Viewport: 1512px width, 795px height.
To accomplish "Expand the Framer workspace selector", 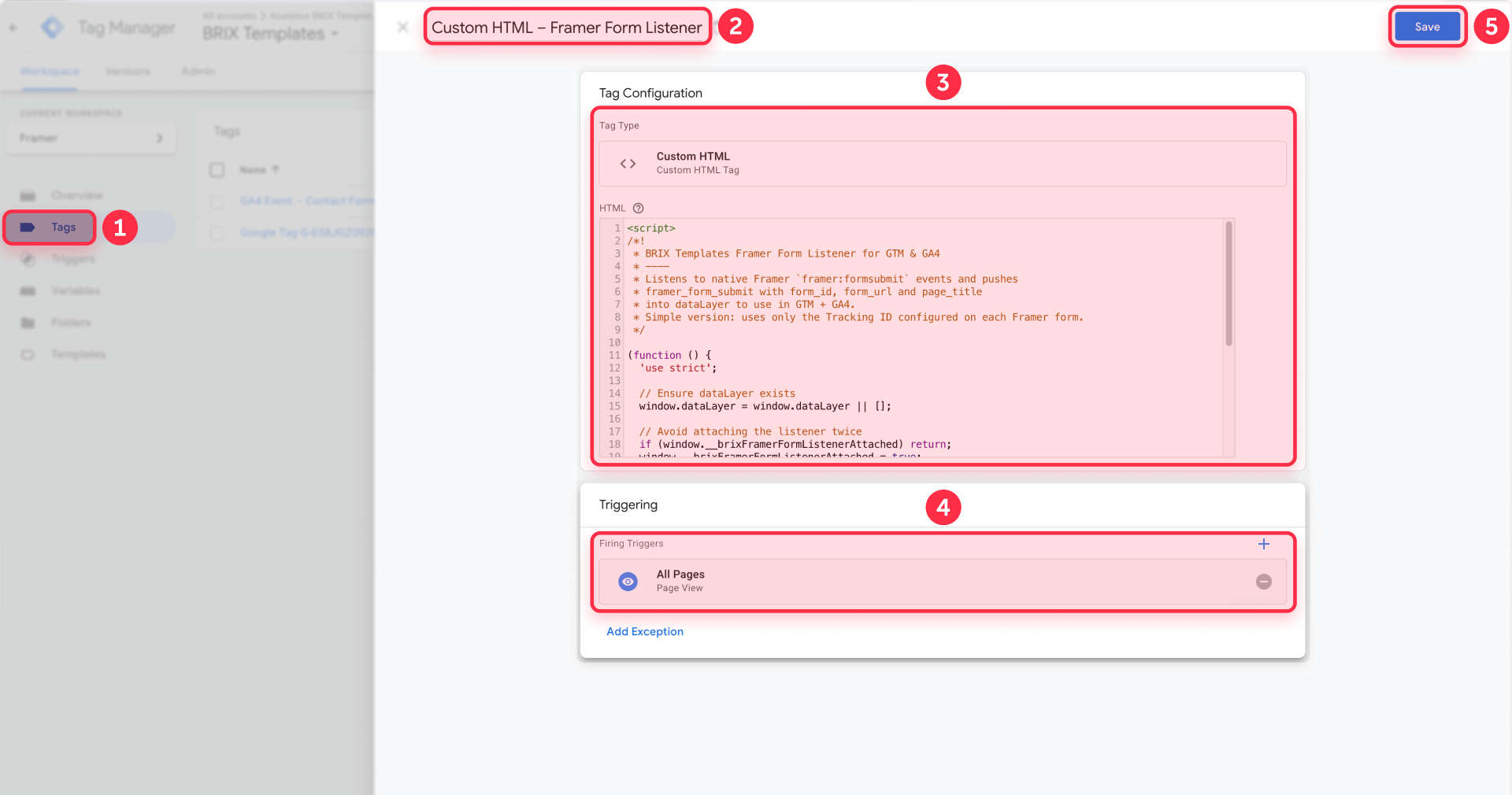I will 91,138.
